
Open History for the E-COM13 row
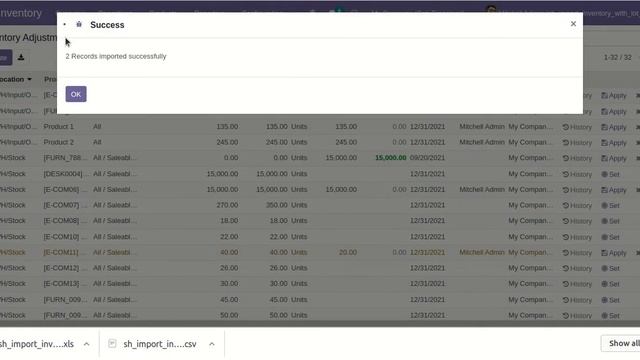(577, 284)
